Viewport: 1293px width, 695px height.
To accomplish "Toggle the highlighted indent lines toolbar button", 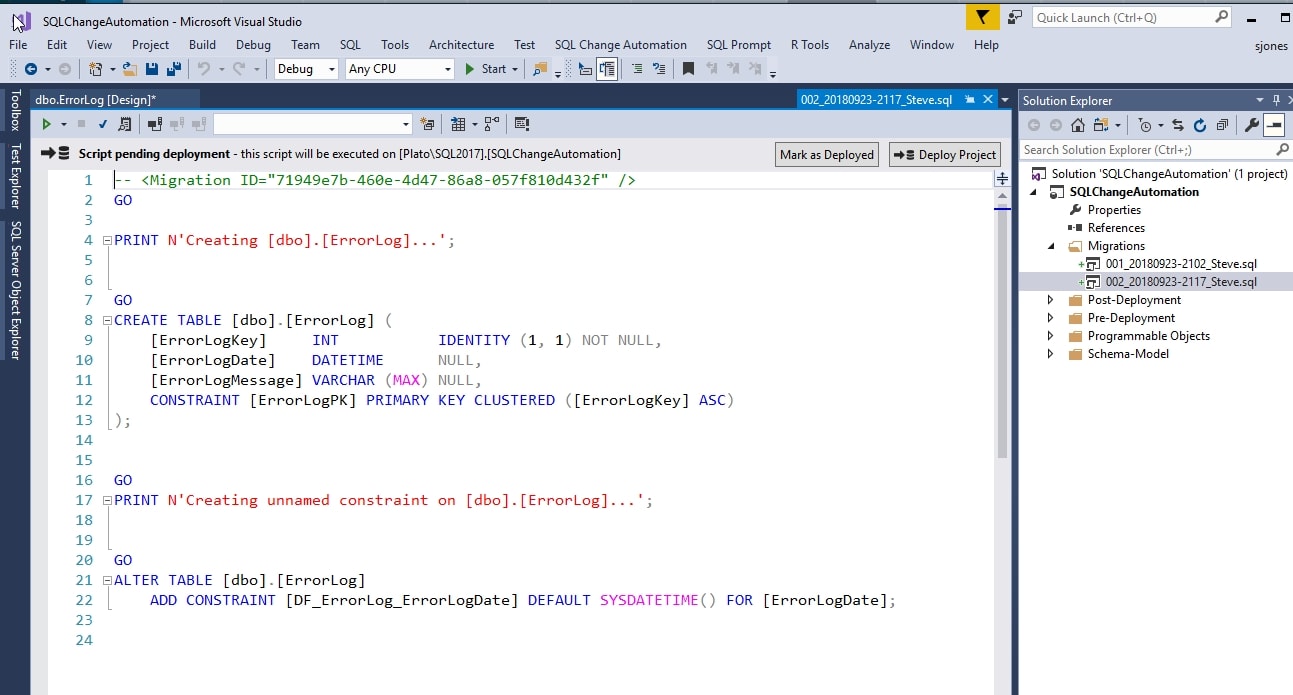I will click(x=607, y=69).
